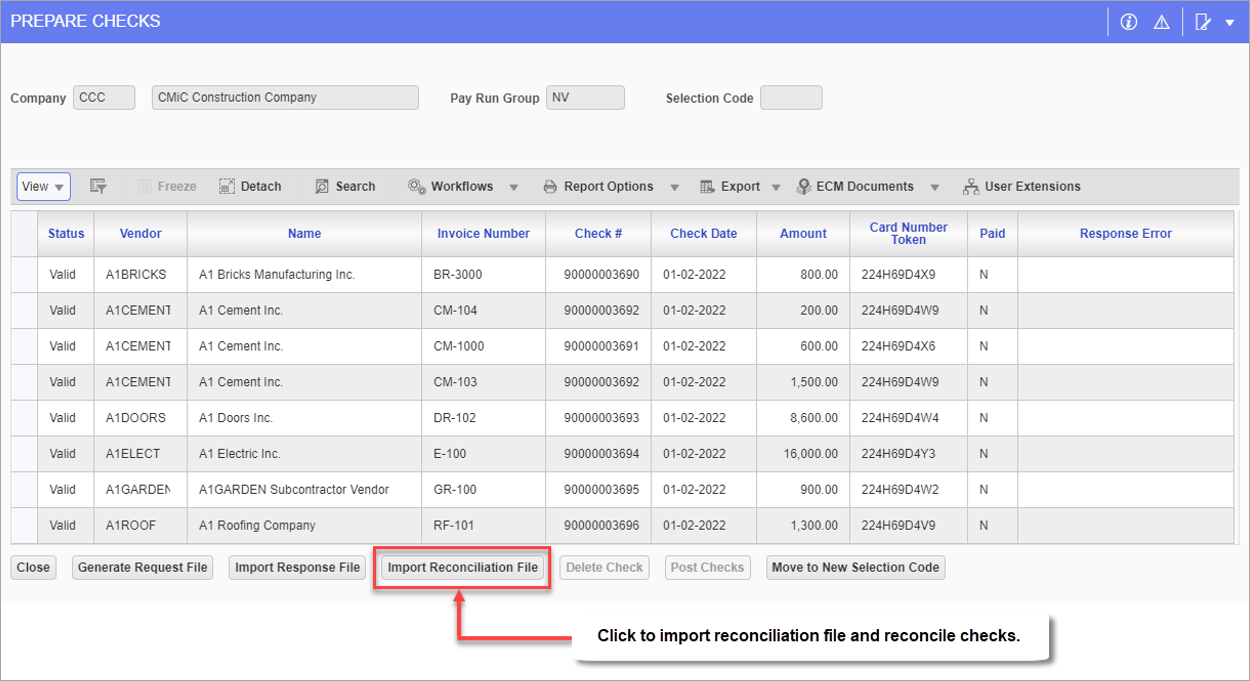Viewport: 1250px width, 681px height.
Task: Click the company name field
Action: [x=285, y=97]
